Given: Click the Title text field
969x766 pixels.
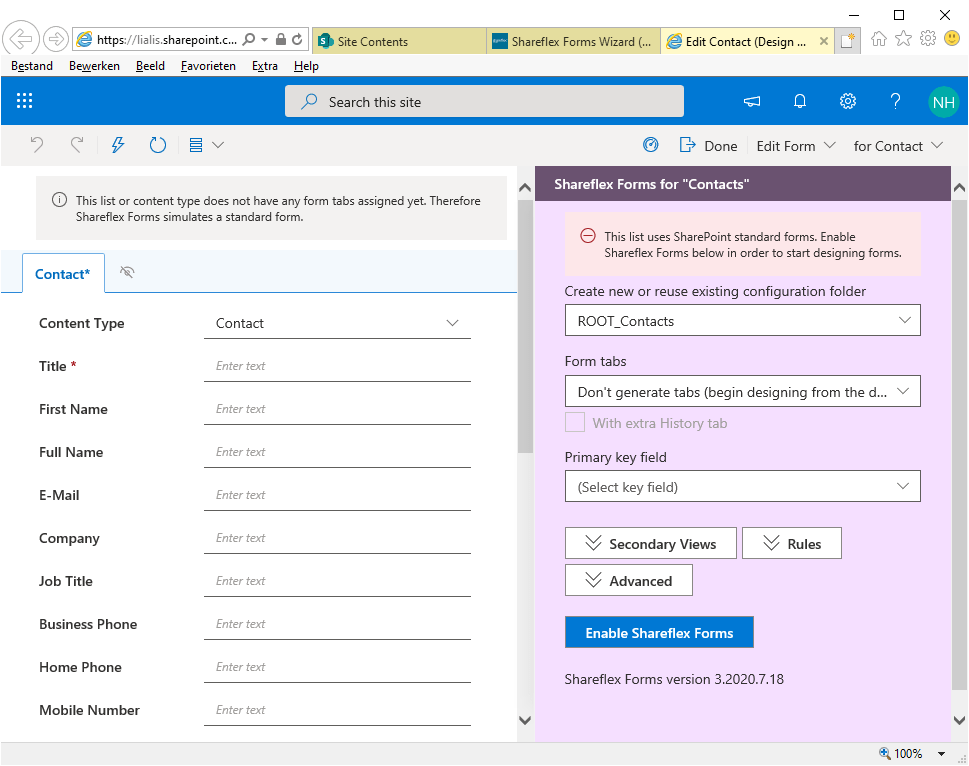Looking at the screenshot, I should pyautogui.click(x=337, y=366).
